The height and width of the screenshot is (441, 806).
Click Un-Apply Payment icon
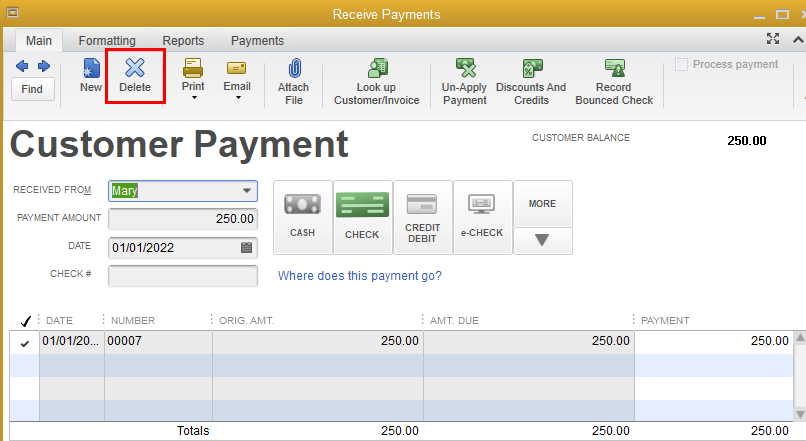pyautogui.click(x=465, y=69)
